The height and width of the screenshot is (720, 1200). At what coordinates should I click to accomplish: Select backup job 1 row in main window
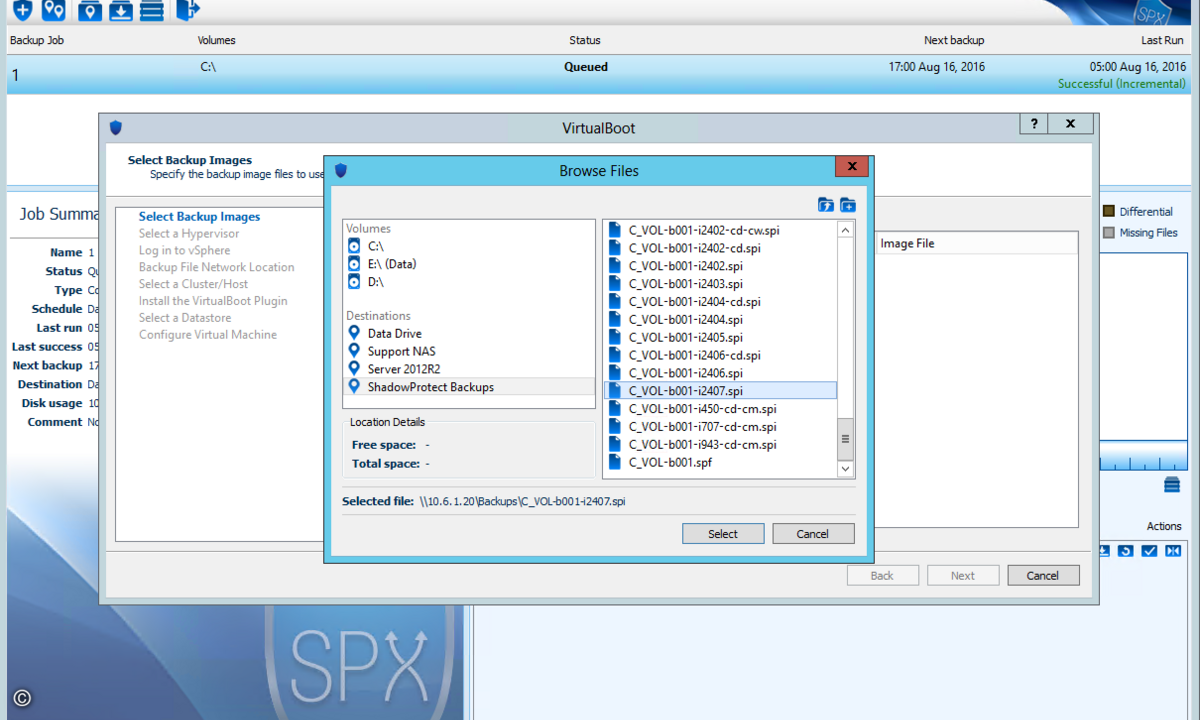point(600,75)
